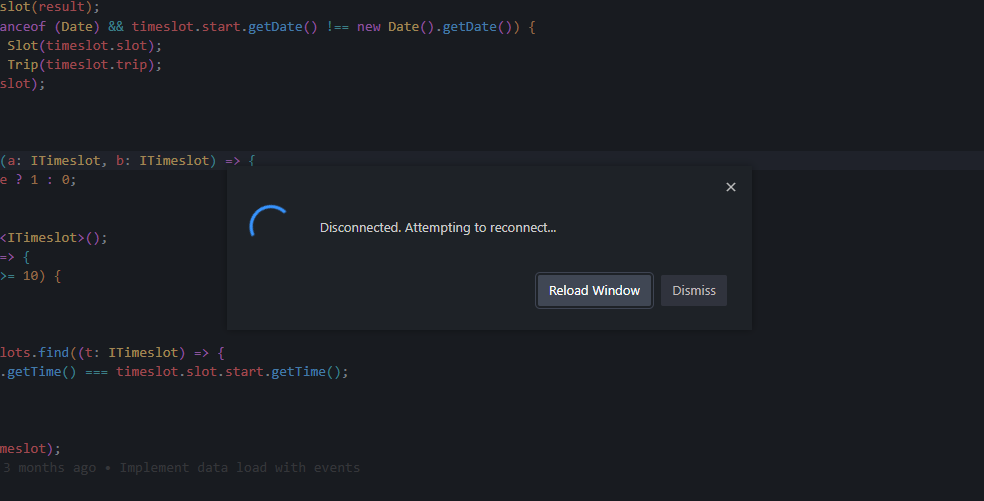Image resolution: width=984 pixels, height=501 pixels.
Task: Click 'timeslot.slot.start.getTime()' expression
Action: click(x=231, y=372)
